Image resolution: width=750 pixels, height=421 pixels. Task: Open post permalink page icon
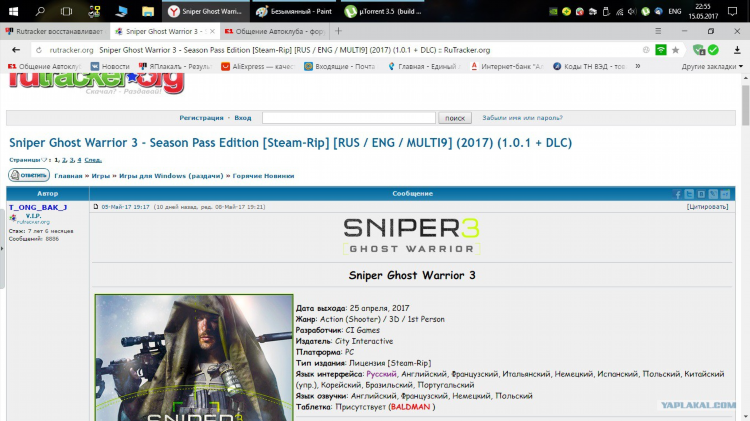[x=96, y=207]
